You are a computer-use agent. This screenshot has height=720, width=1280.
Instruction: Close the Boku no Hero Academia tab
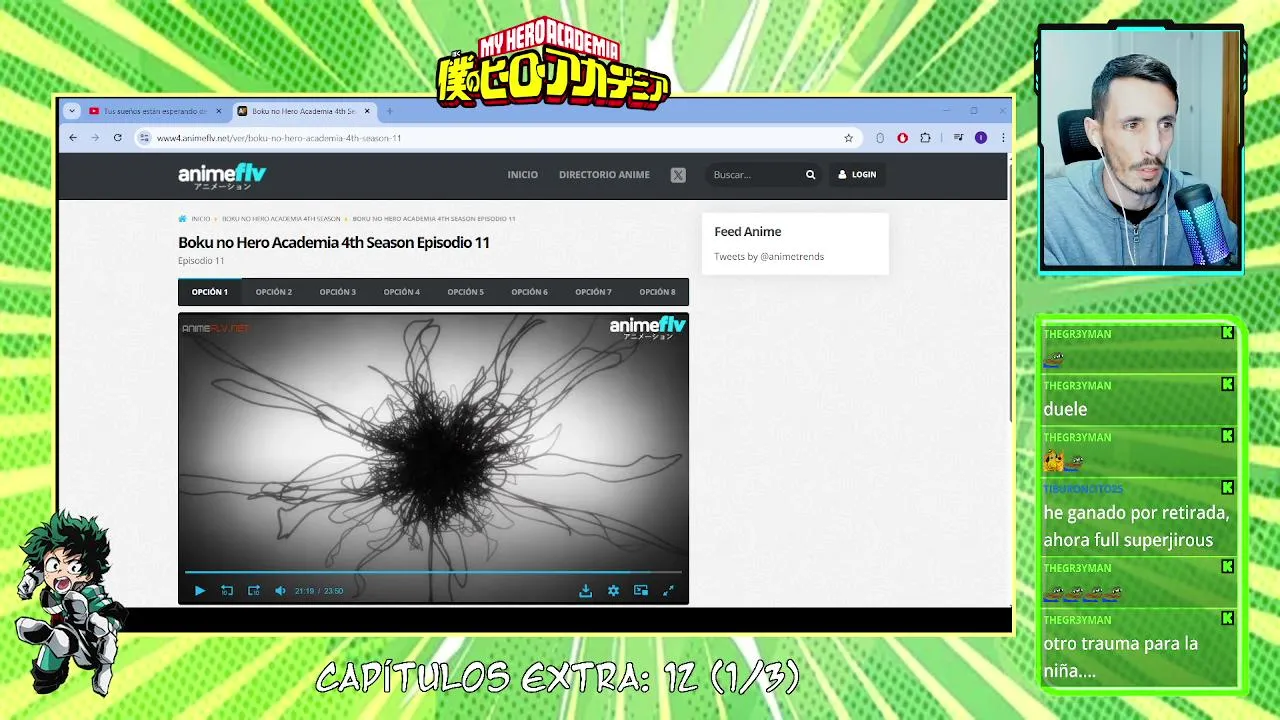tap(368, 111)
